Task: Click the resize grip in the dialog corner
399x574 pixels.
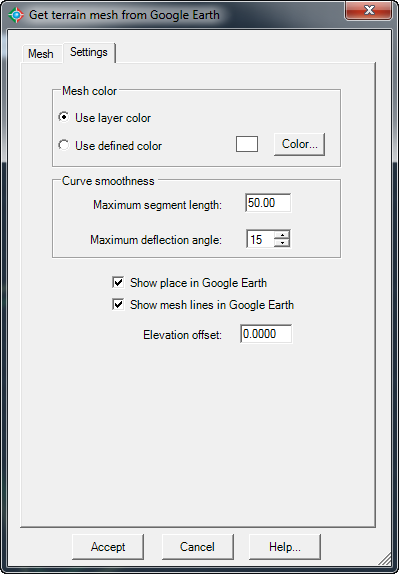Action: click(385, 560)
